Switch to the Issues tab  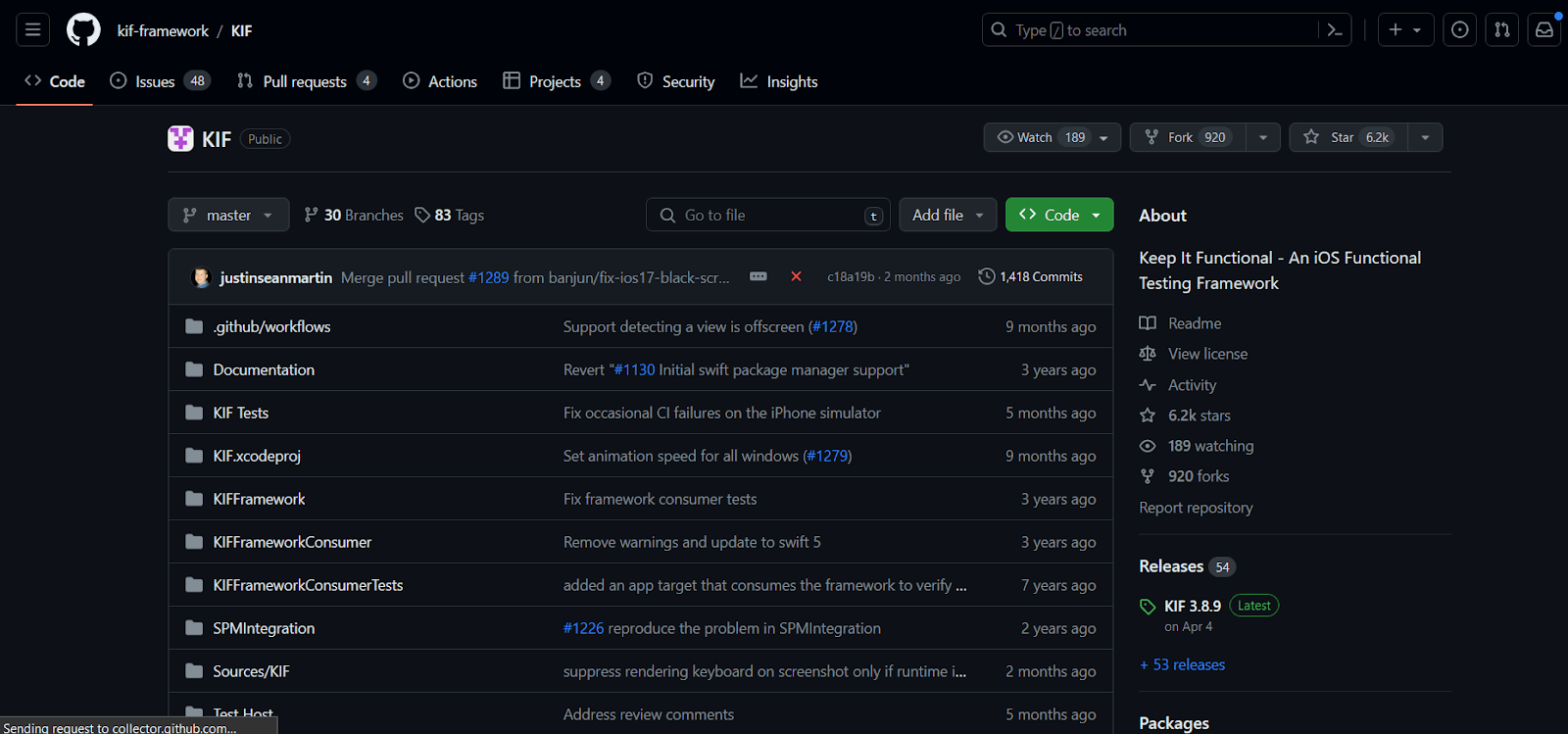(156, 81)
